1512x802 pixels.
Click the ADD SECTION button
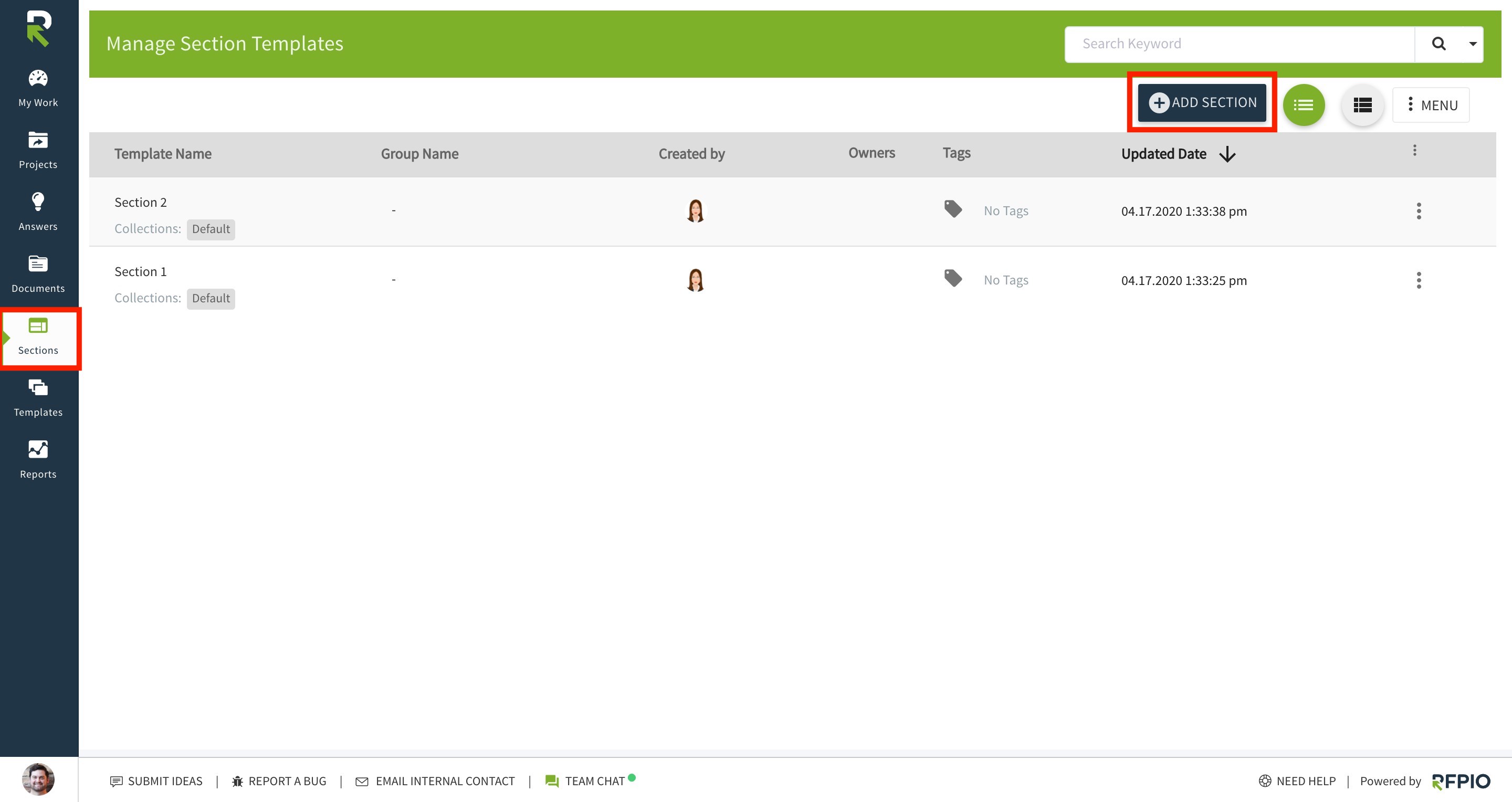pyautogui.click(x=1202, y=103)
